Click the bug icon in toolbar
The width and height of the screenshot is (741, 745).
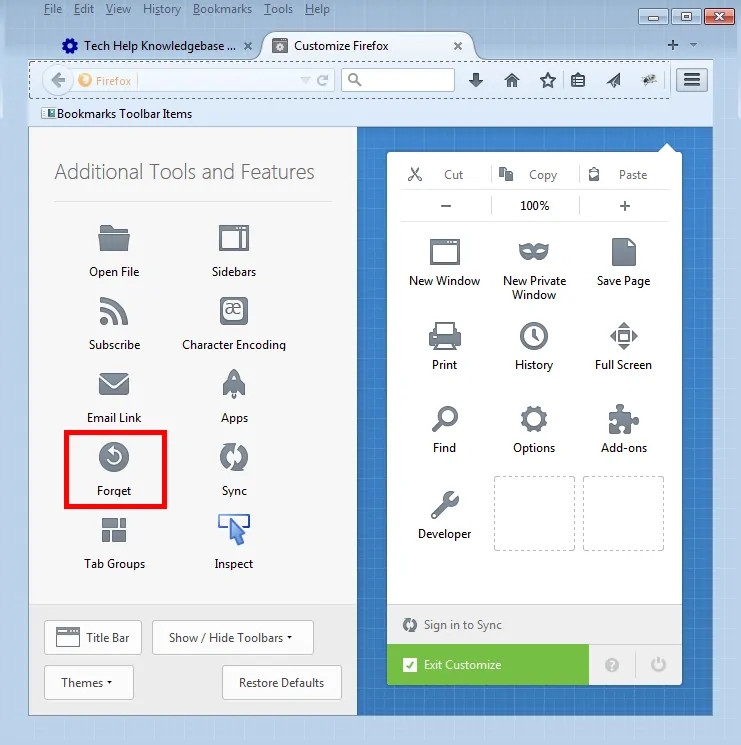[x=649, y=80]
